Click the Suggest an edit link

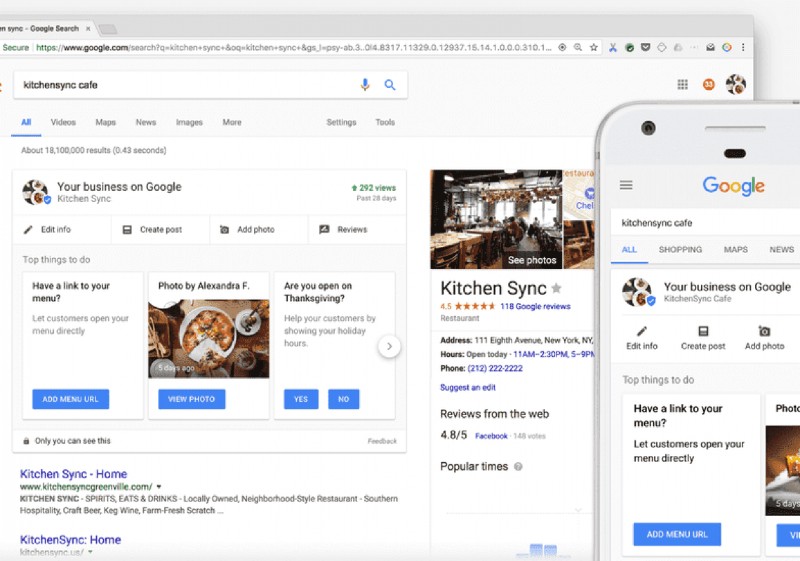click(468, 388)
